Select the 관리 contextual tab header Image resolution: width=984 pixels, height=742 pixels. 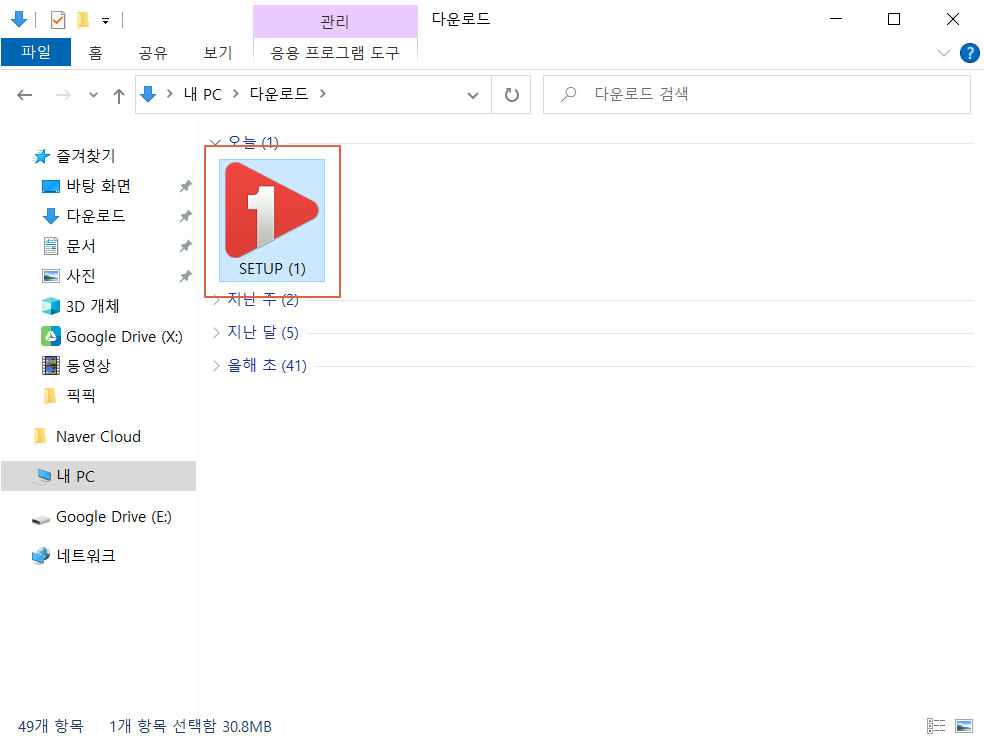334,22
